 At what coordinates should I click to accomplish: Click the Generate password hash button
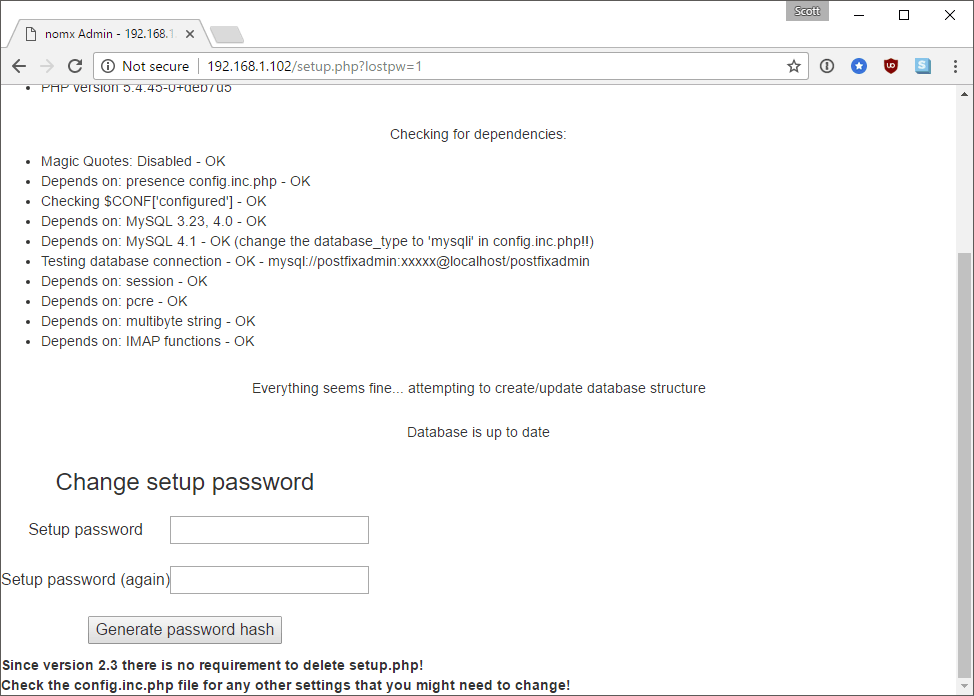coord(184,630)
